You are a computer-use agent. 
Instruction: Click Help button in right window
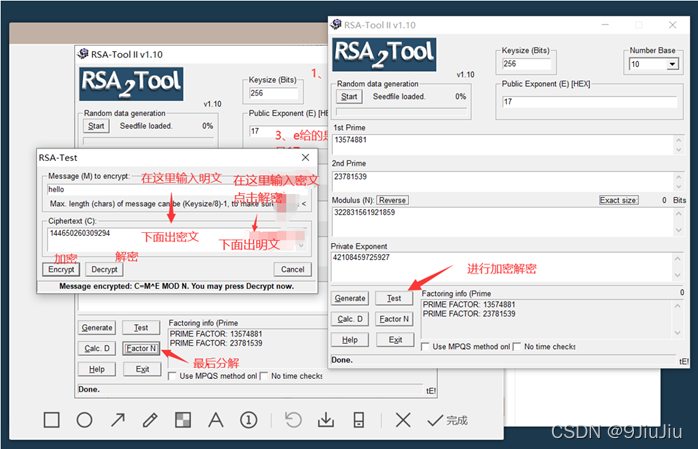[350, 340]
